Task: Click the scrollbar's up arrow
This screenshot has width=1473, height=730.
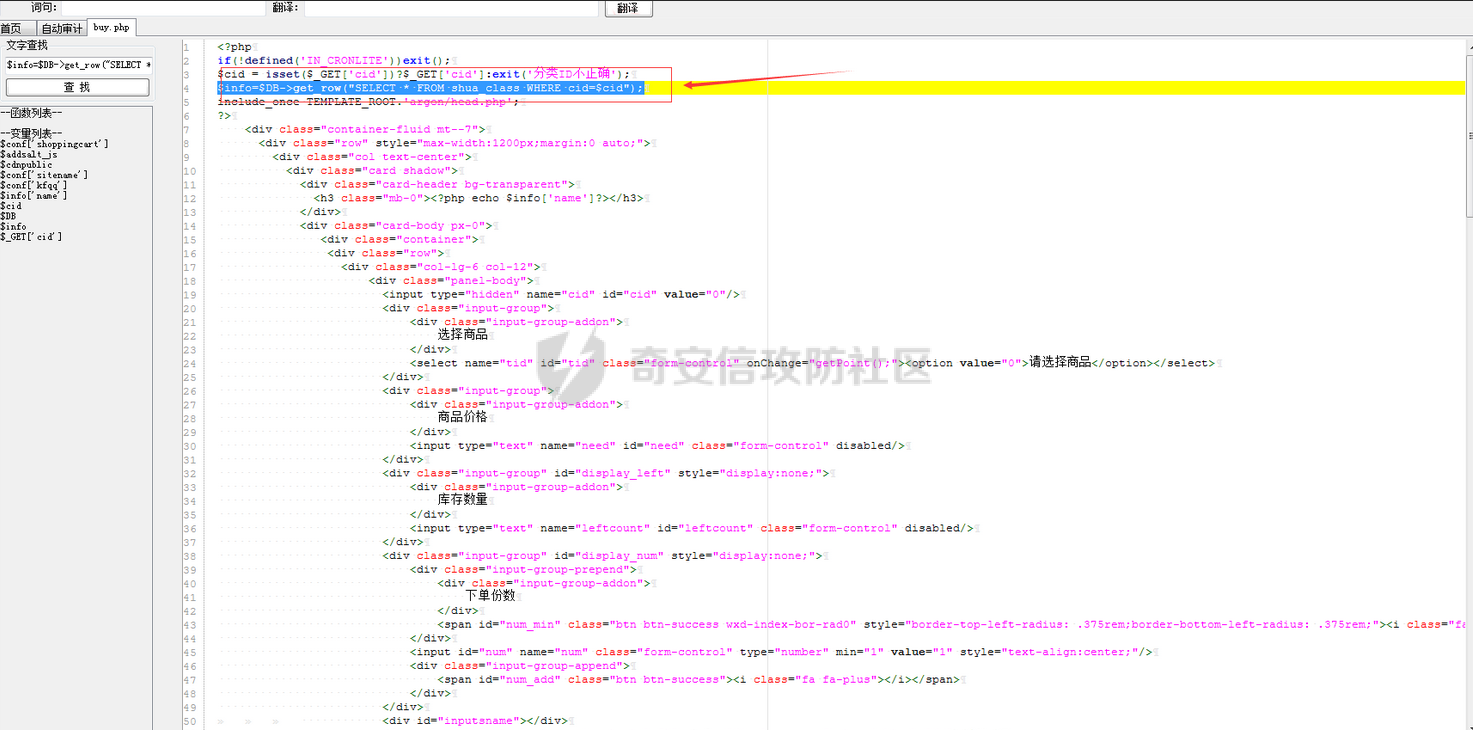Action: [x=1467, y=44]
